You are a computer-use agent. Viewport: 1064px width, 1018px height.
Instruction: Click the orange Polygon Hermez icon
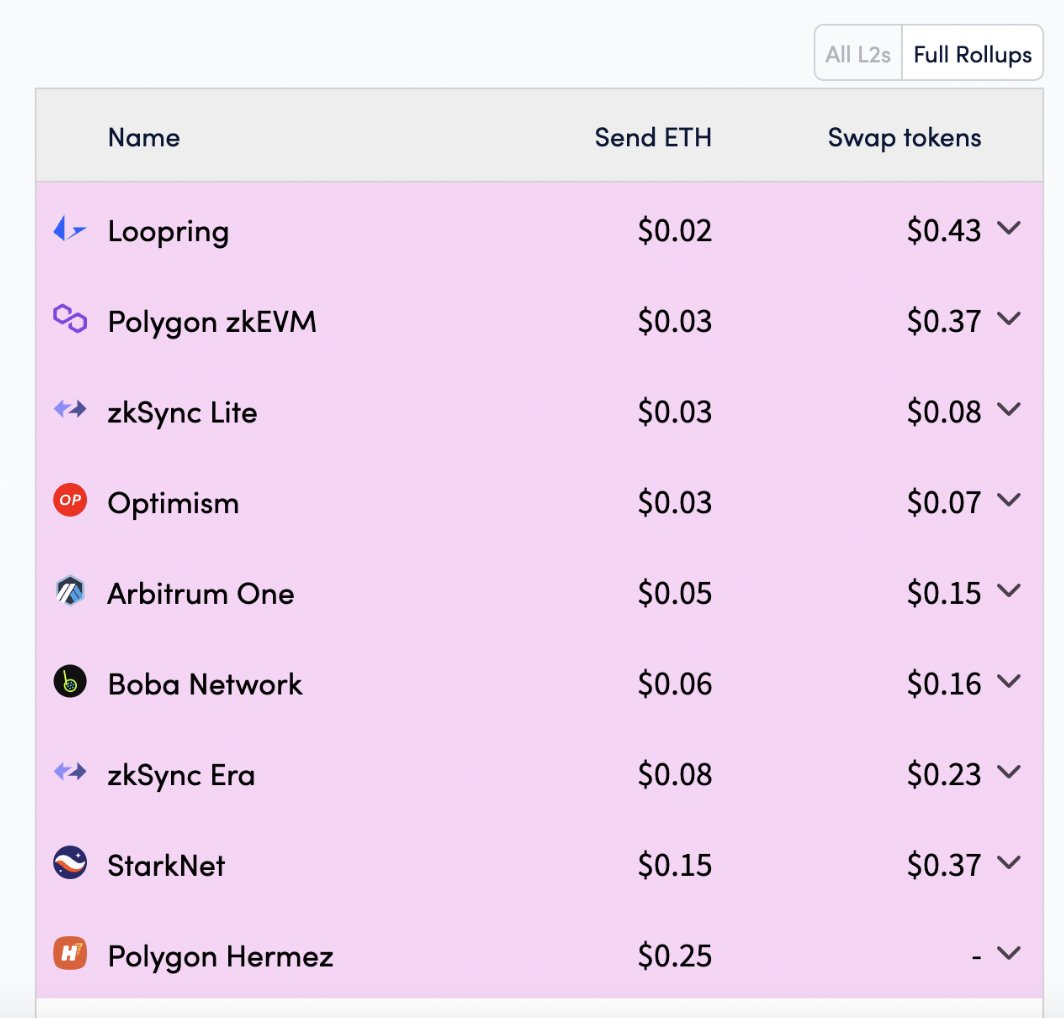click(70, 954)
